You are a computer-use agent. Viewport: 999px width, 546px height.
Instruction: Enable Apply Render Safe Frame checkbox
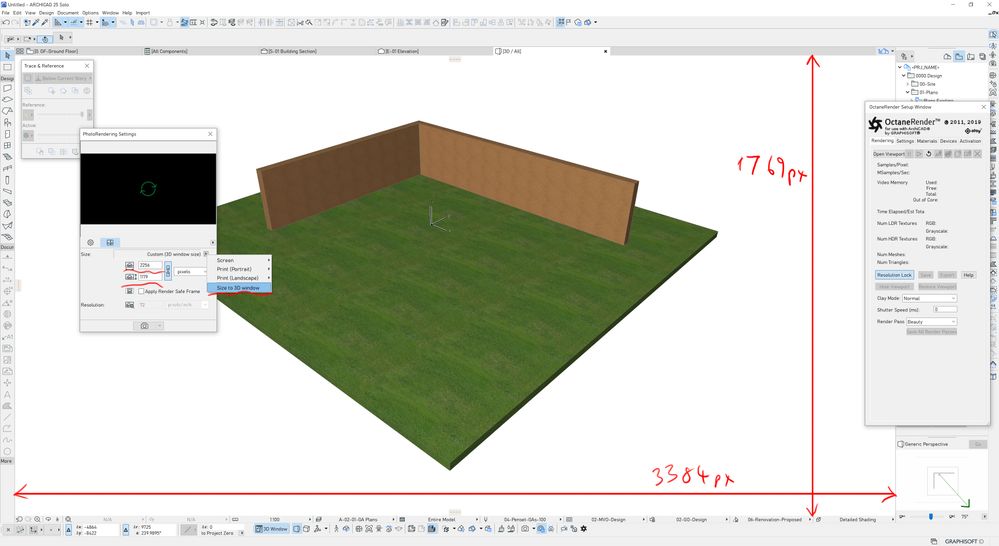pos(141,291)
